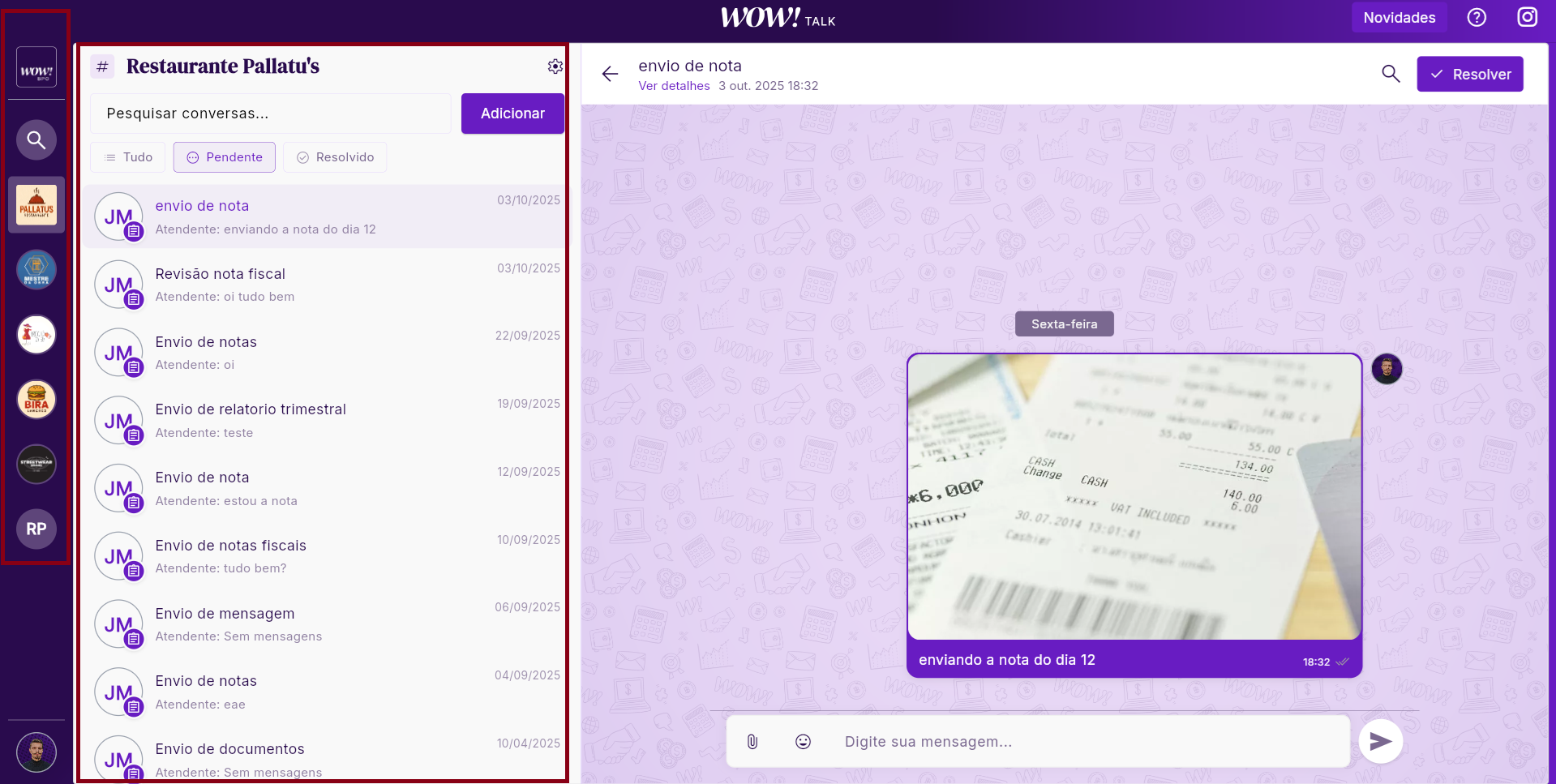Open the Ver detalhes link

[674, 86]
